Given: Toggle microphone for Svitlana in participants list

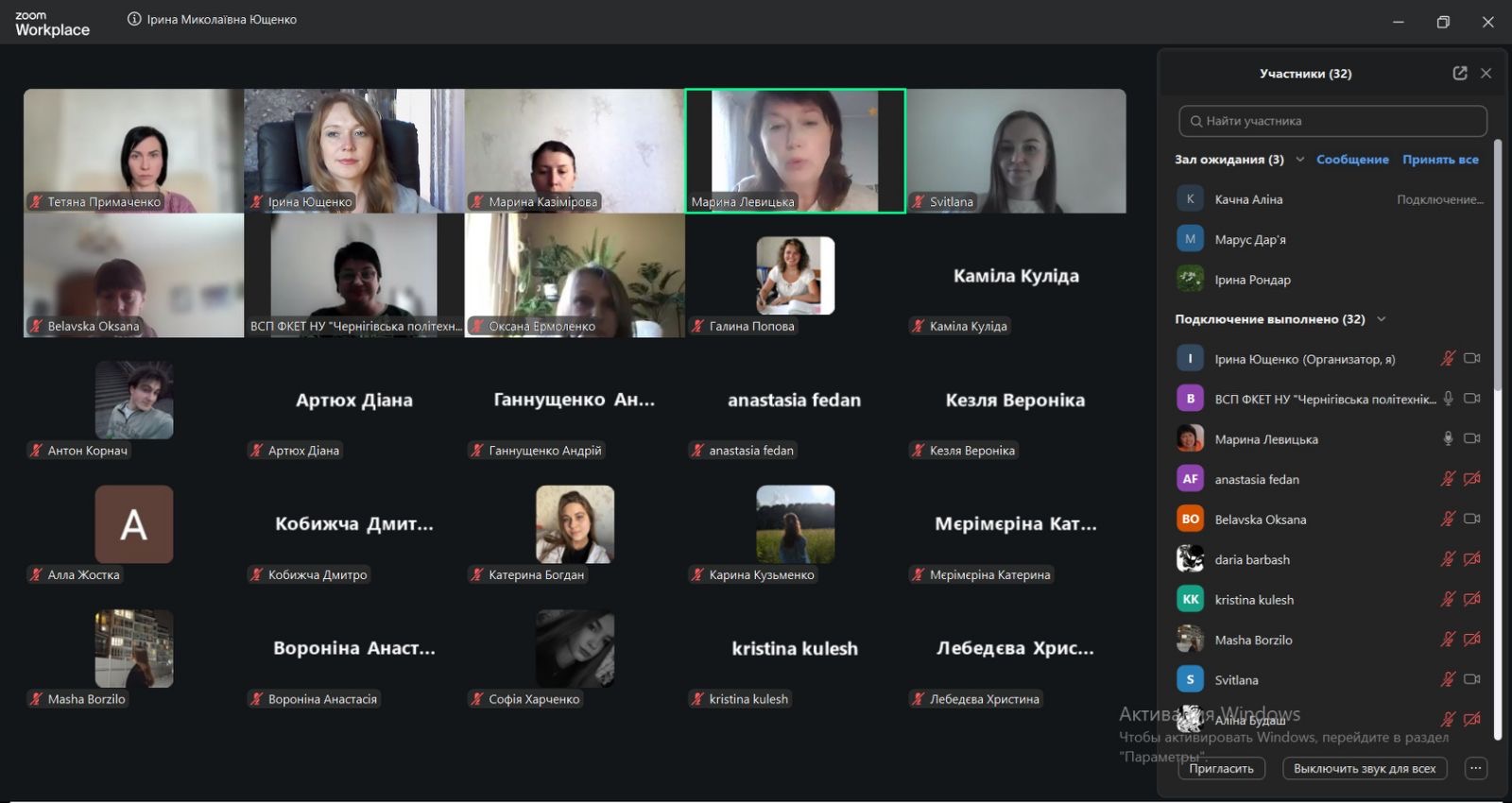Looking at the screenshot, I should tap(1447, 679).
